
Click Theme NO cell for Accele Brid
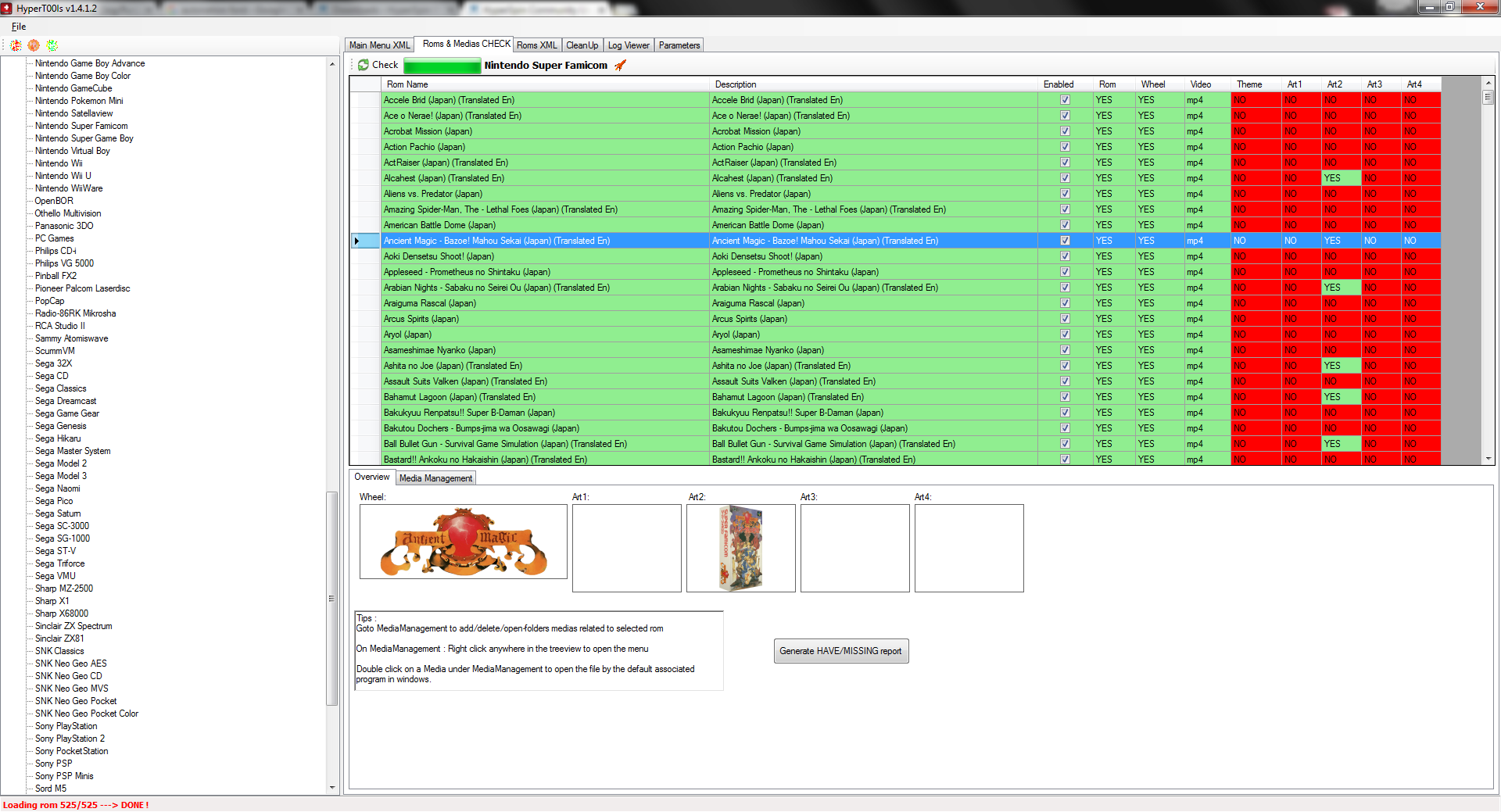coord(1256,100)
